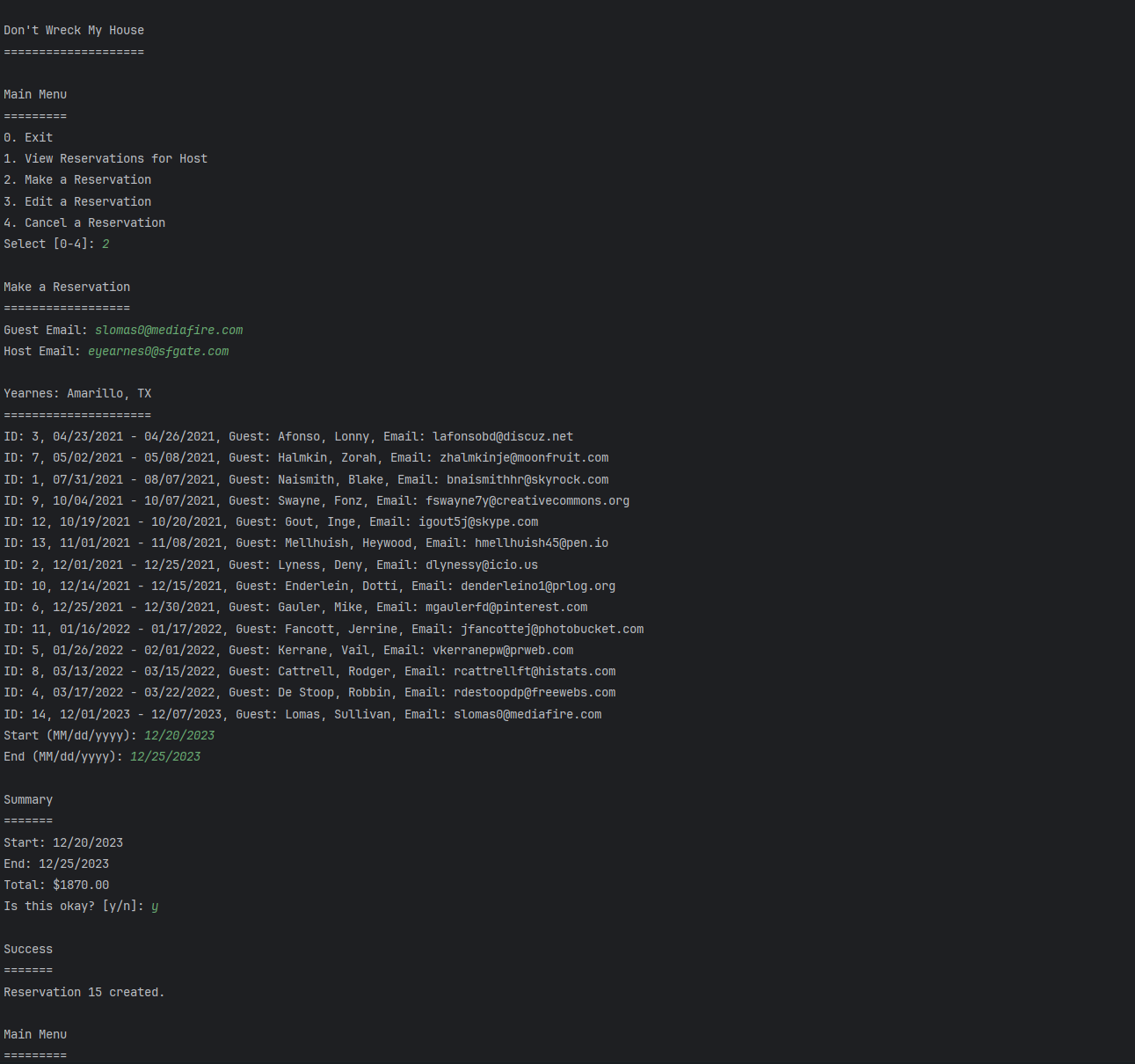Click the entered guest email slomas0@mediafire.com
The height and width of the screenshot is (1064, 1135).
pos(169,330)
